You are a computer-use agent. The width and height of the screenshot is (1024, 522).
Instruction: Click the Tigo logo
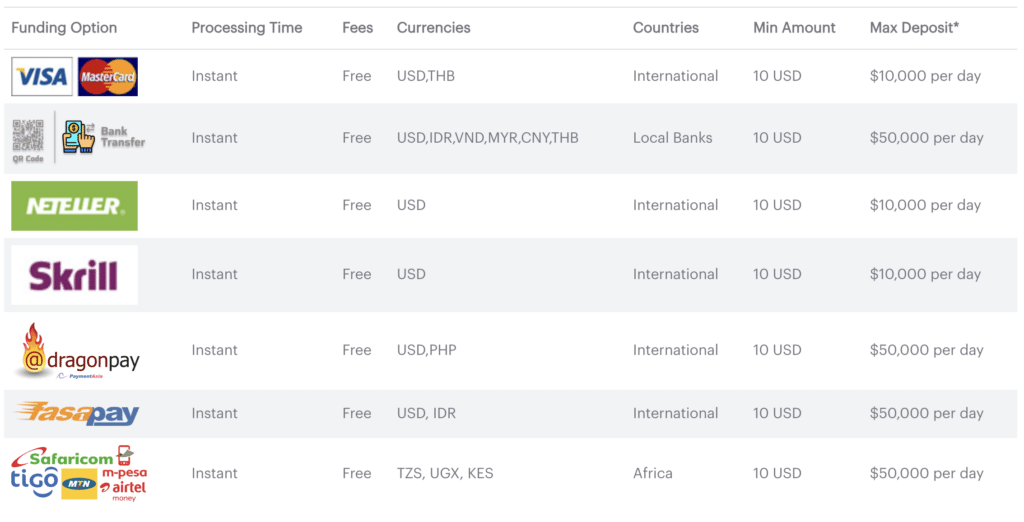pos(34,480)
